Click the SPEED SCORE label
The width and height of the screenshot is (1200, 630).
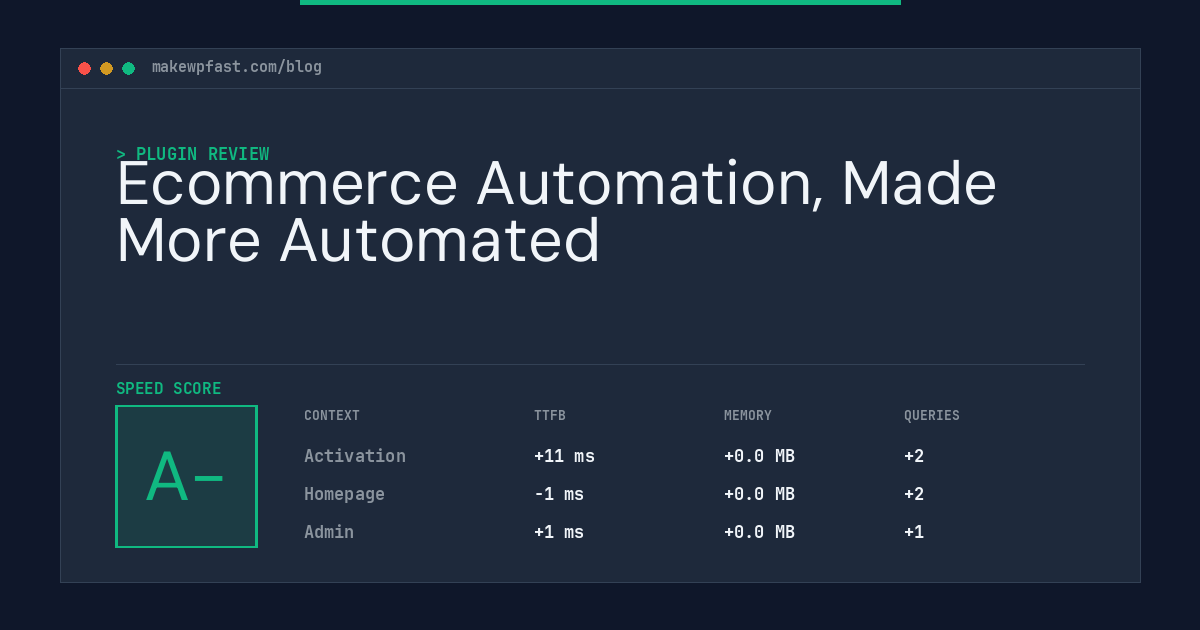169,388
